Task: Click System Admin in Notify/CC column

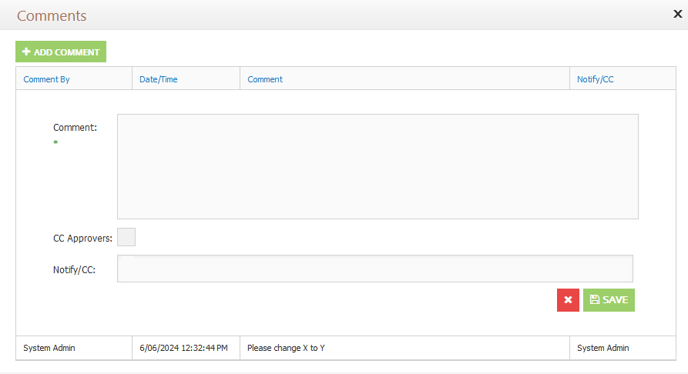Action: [603, 348]
